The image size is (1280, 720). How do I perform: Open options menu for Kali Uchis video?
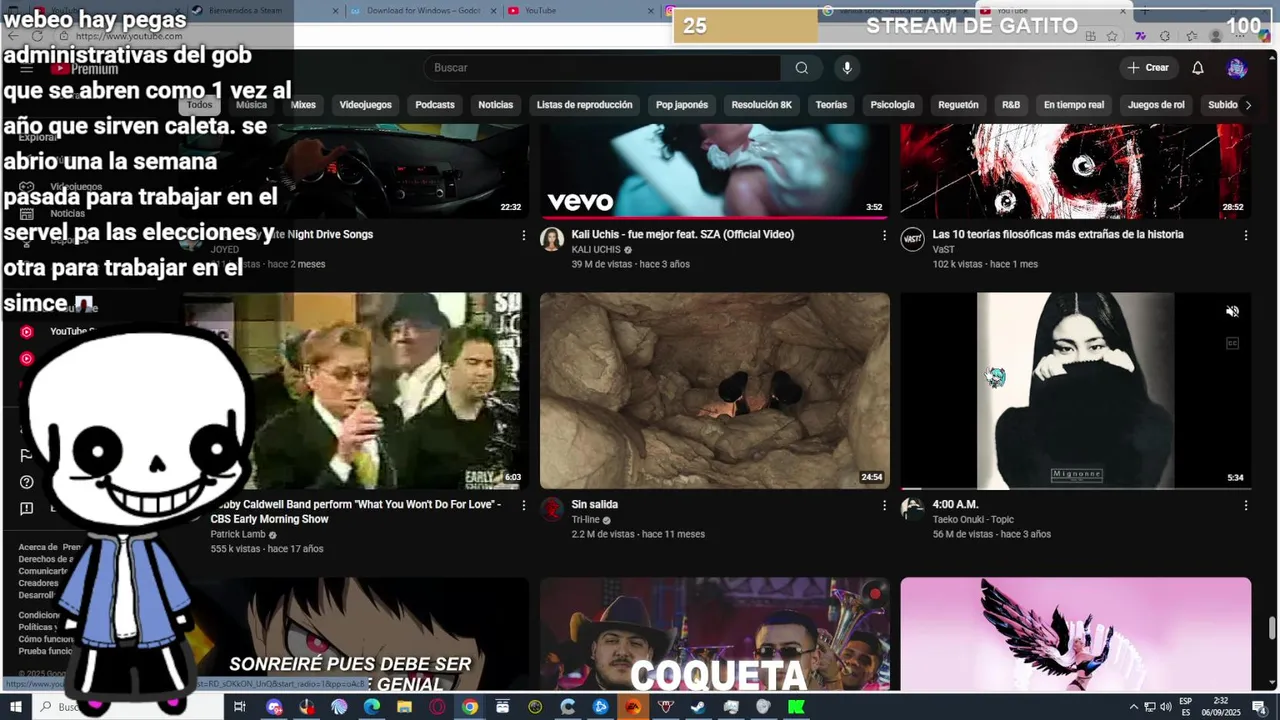click(884, 235)
